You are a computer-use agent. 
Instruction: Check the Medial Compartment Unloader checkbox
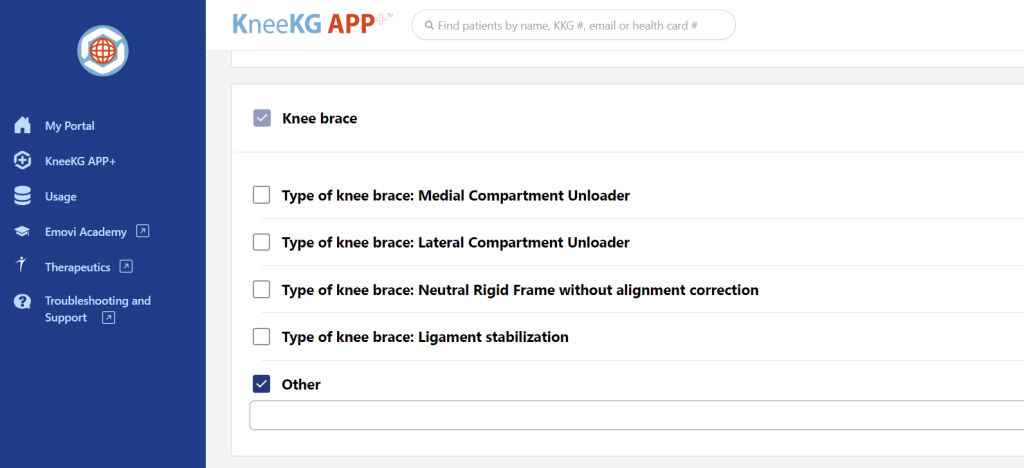[261, 195]
